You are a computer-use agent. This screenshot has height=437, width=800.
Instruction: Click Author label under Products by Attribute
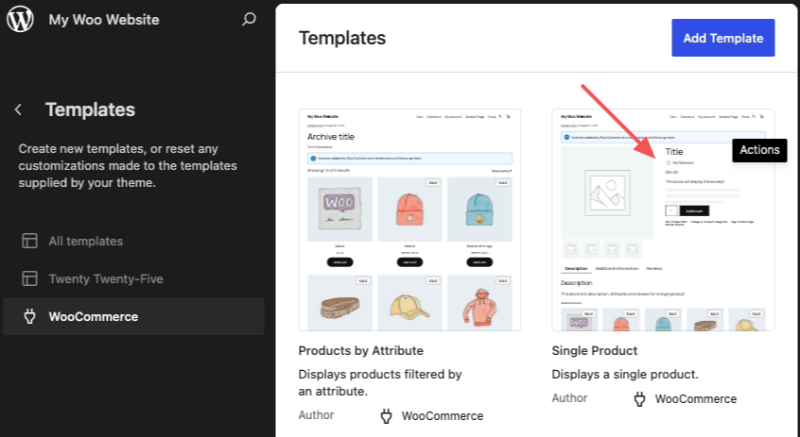click(x=316, y=415)
